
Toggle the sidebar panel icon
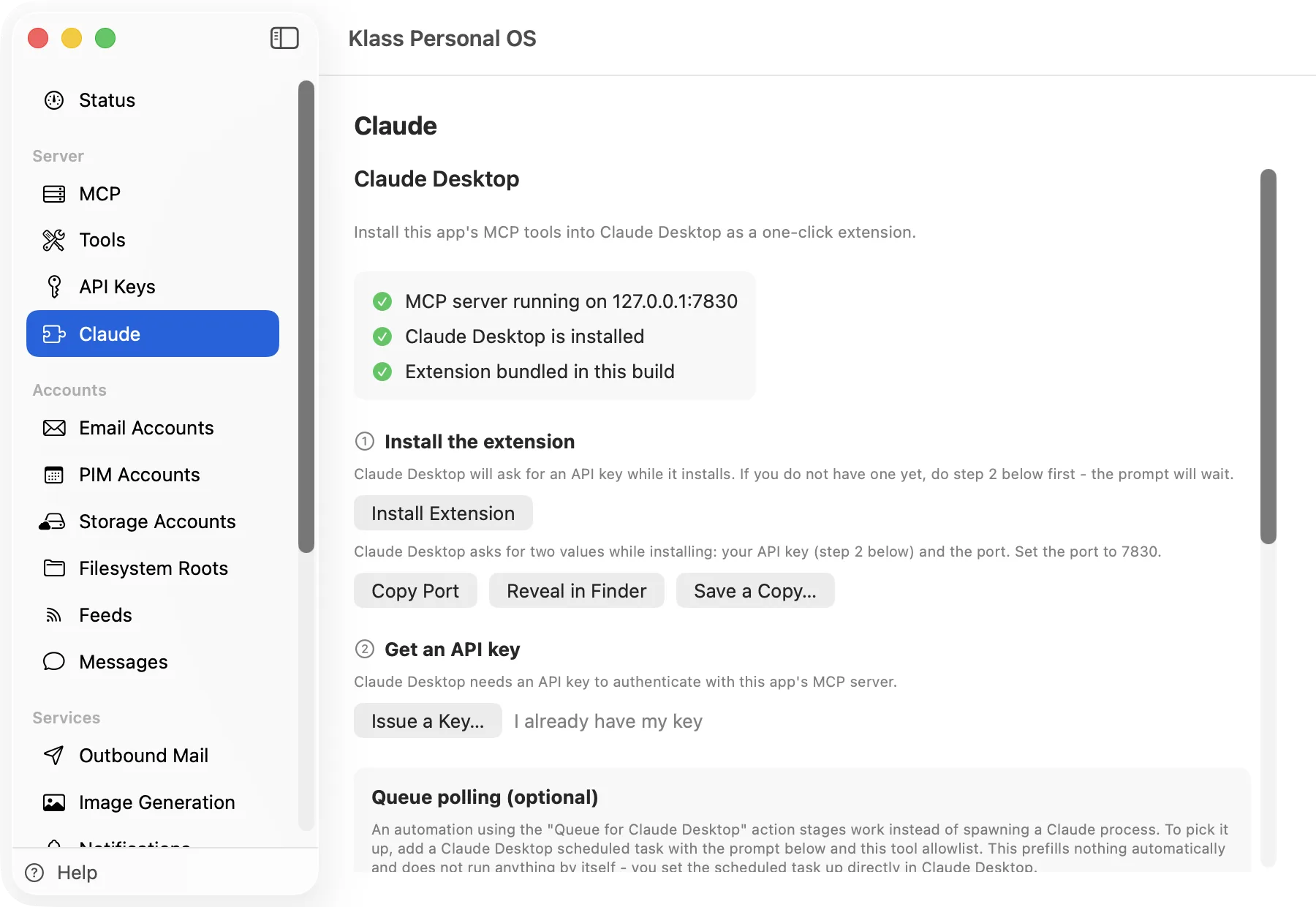coord(284,38)
